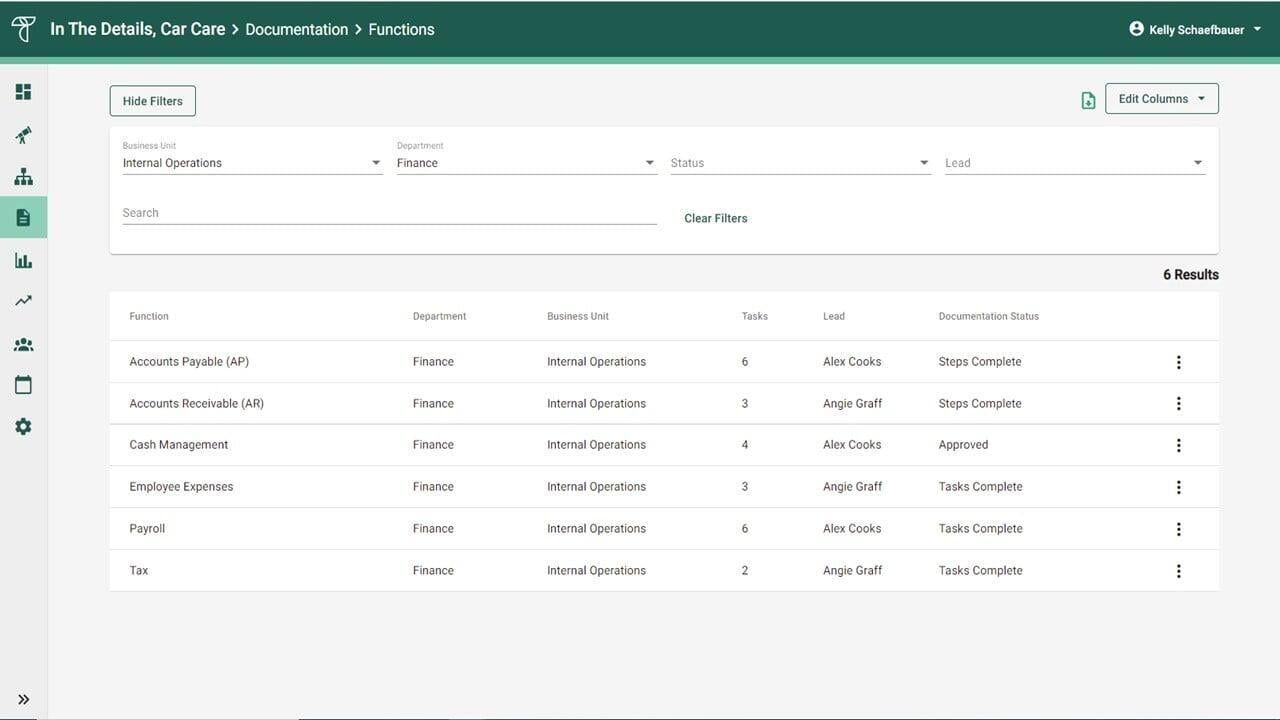
Task: Sort by the Business Unit column header
Action: point(577,316)
